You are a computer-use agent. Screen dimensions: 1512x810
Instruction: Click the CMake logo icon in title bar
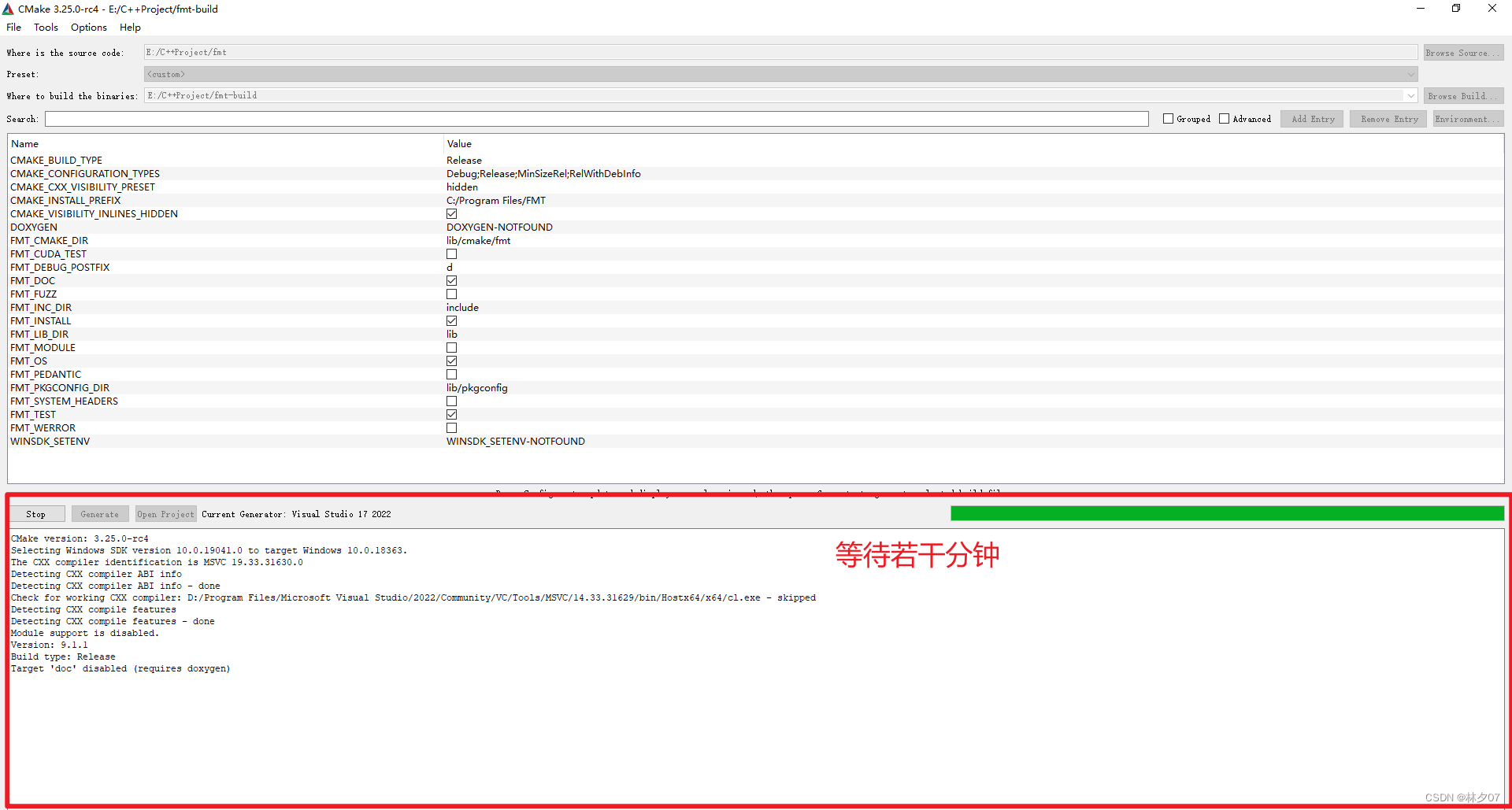8,9
